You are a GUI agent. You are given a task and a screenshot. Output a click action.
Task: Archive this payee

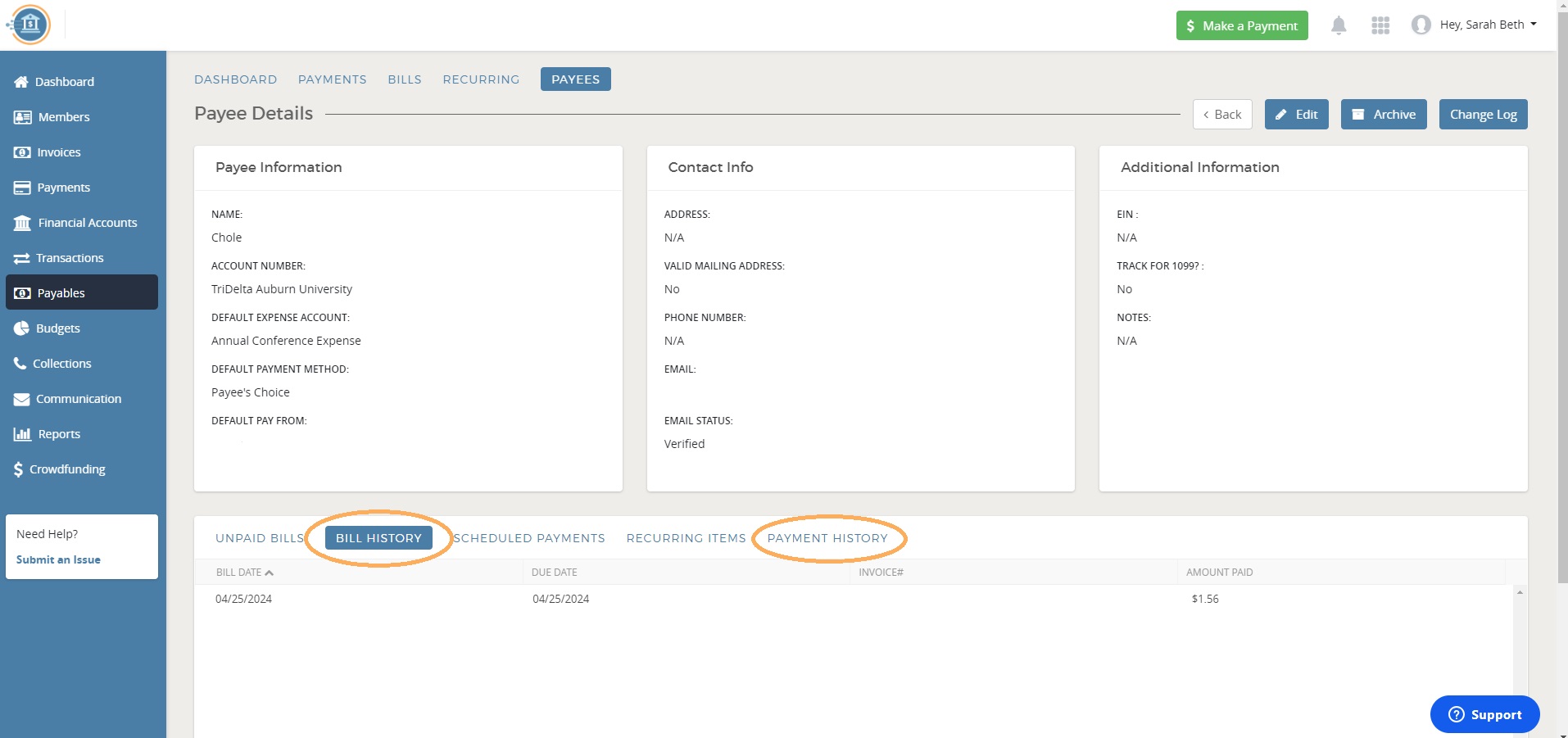tap(1384, 115)
